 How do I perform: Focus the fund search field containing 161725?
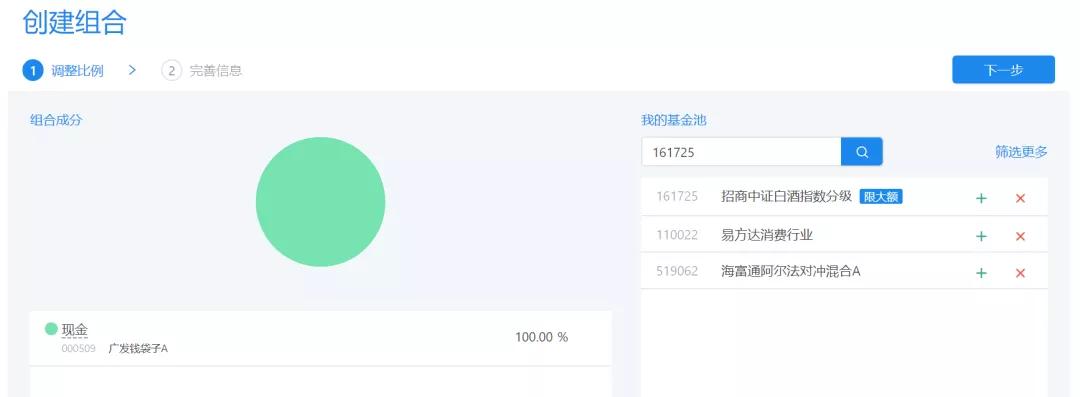(741, 152)
